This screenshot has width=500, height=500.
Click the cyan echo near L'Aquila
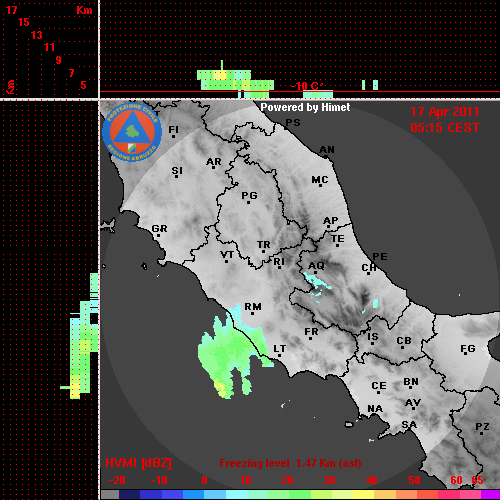coord(316,282)
